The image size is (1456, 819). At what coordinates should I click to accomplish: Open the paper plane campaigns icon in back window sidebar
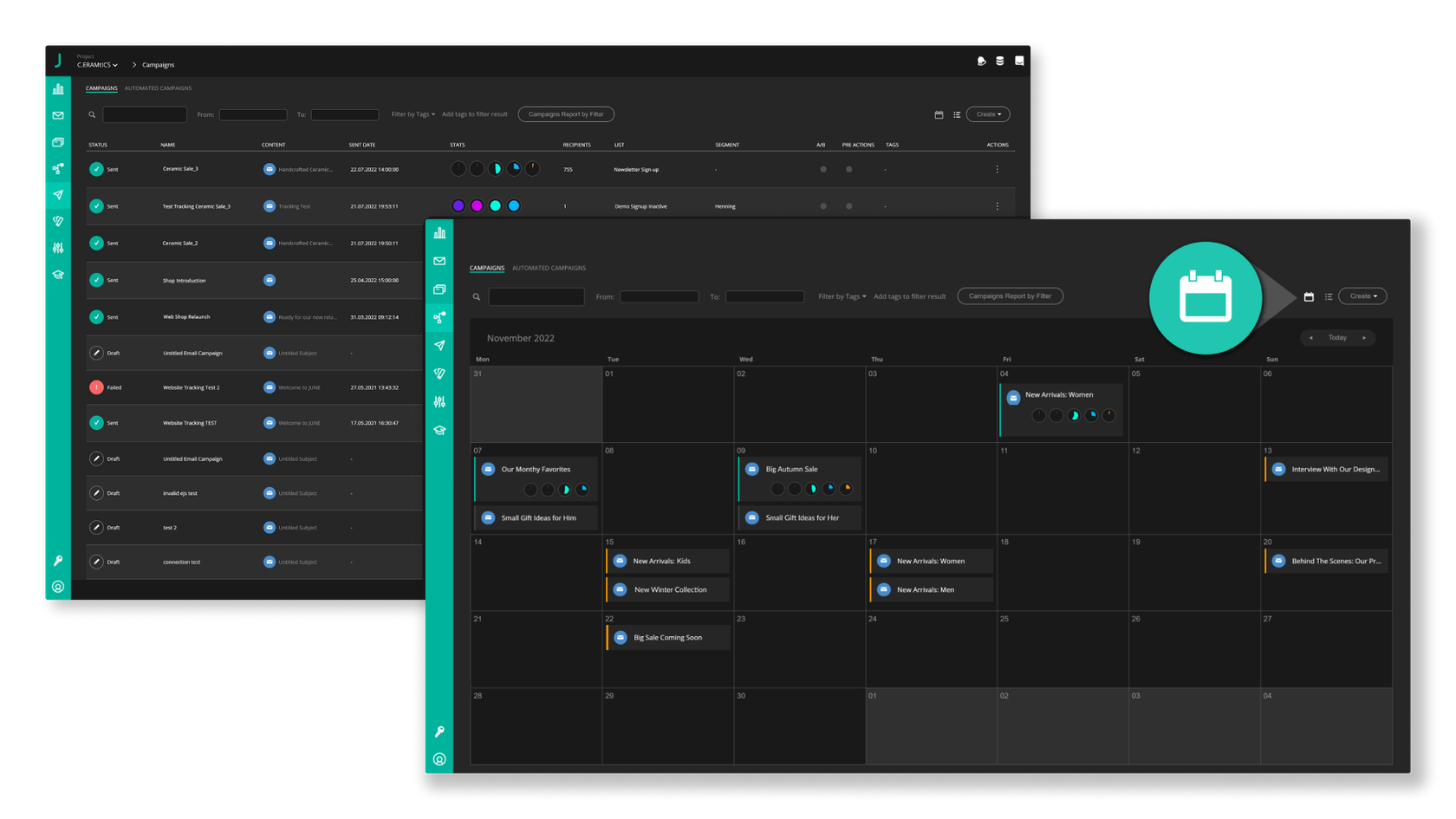tap(58, 195)
